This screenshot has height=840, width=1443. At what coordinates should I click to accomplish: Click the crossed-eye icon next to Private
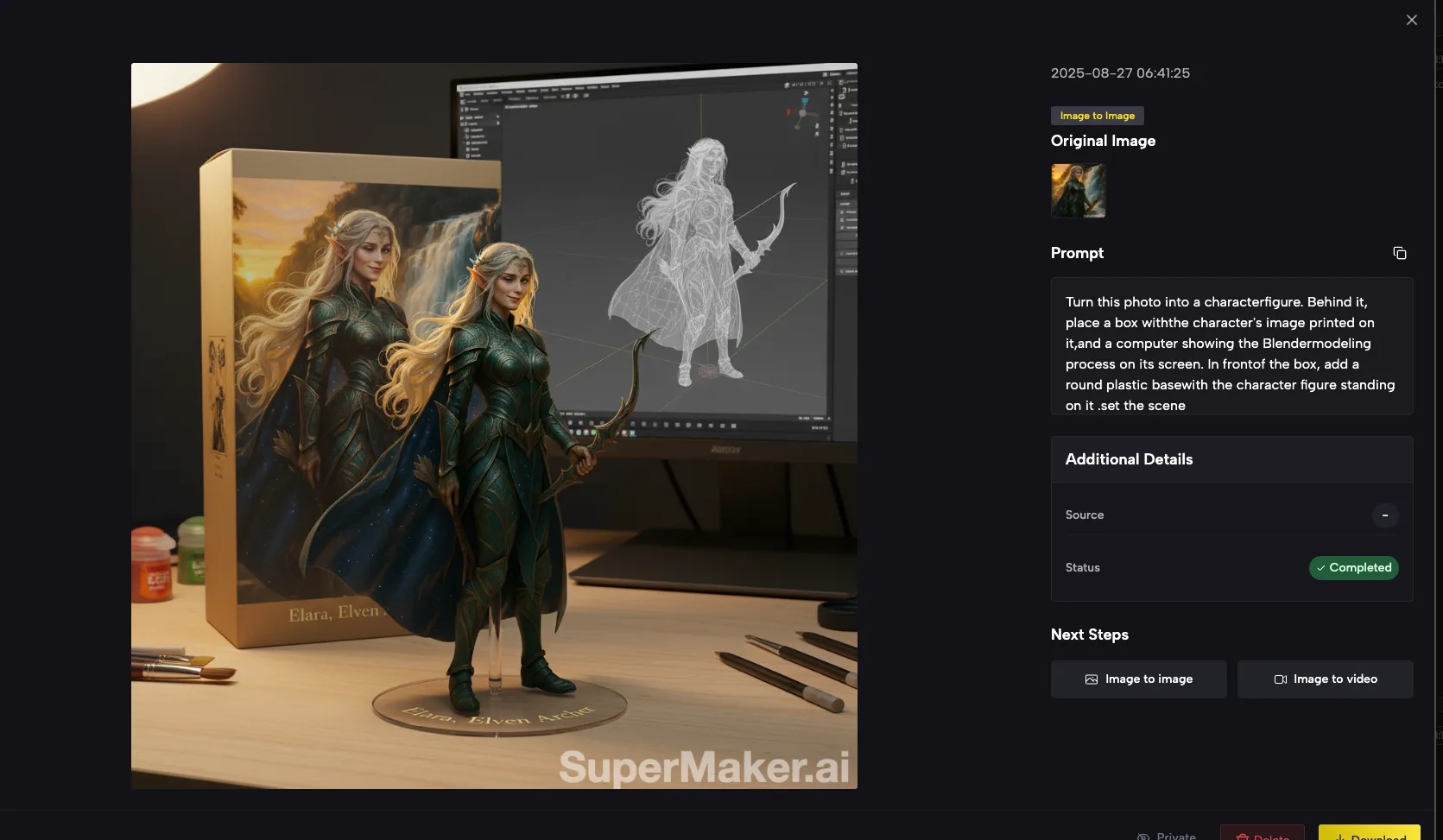(x=1143, y=837)
